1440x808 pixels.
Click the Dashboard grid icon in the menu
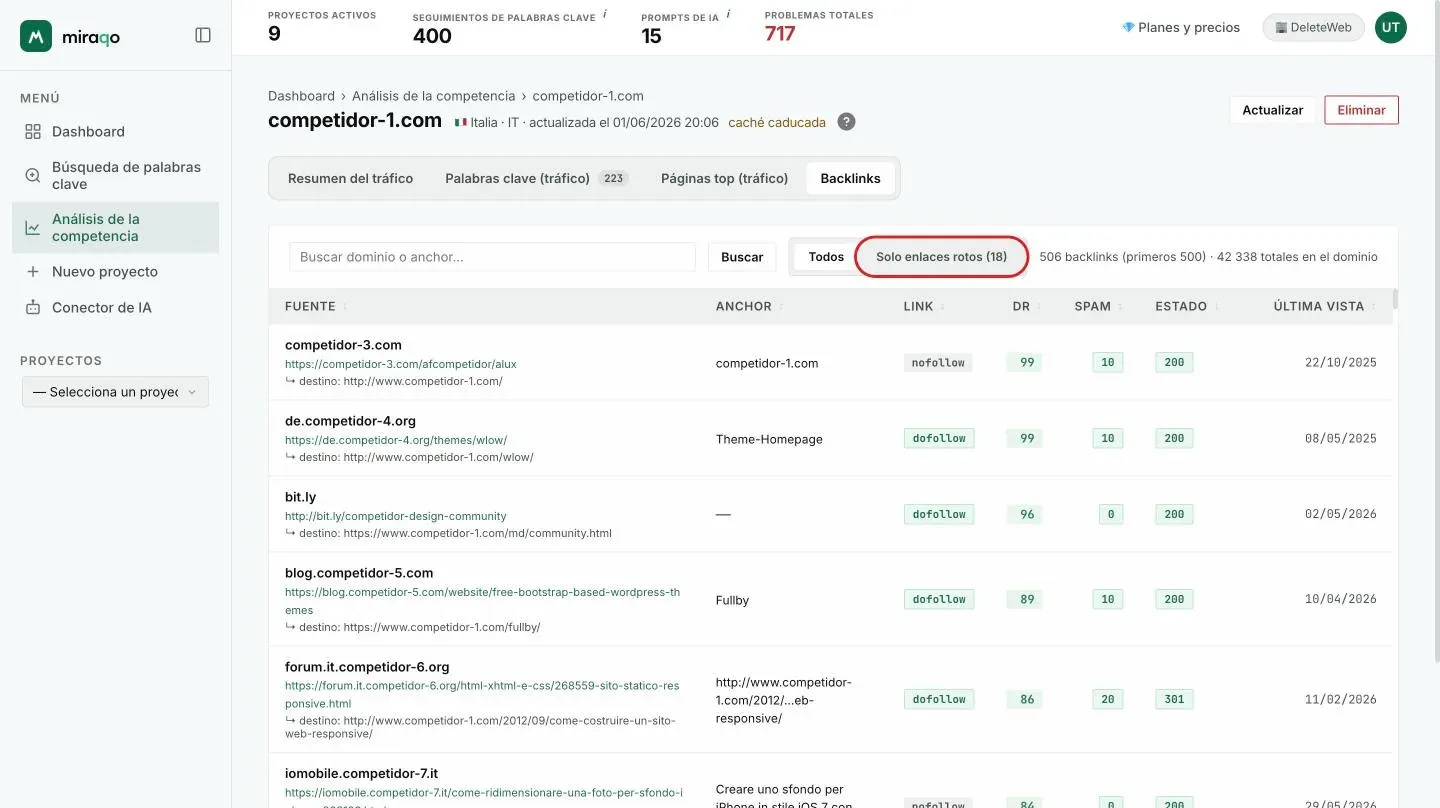[33, 132]
